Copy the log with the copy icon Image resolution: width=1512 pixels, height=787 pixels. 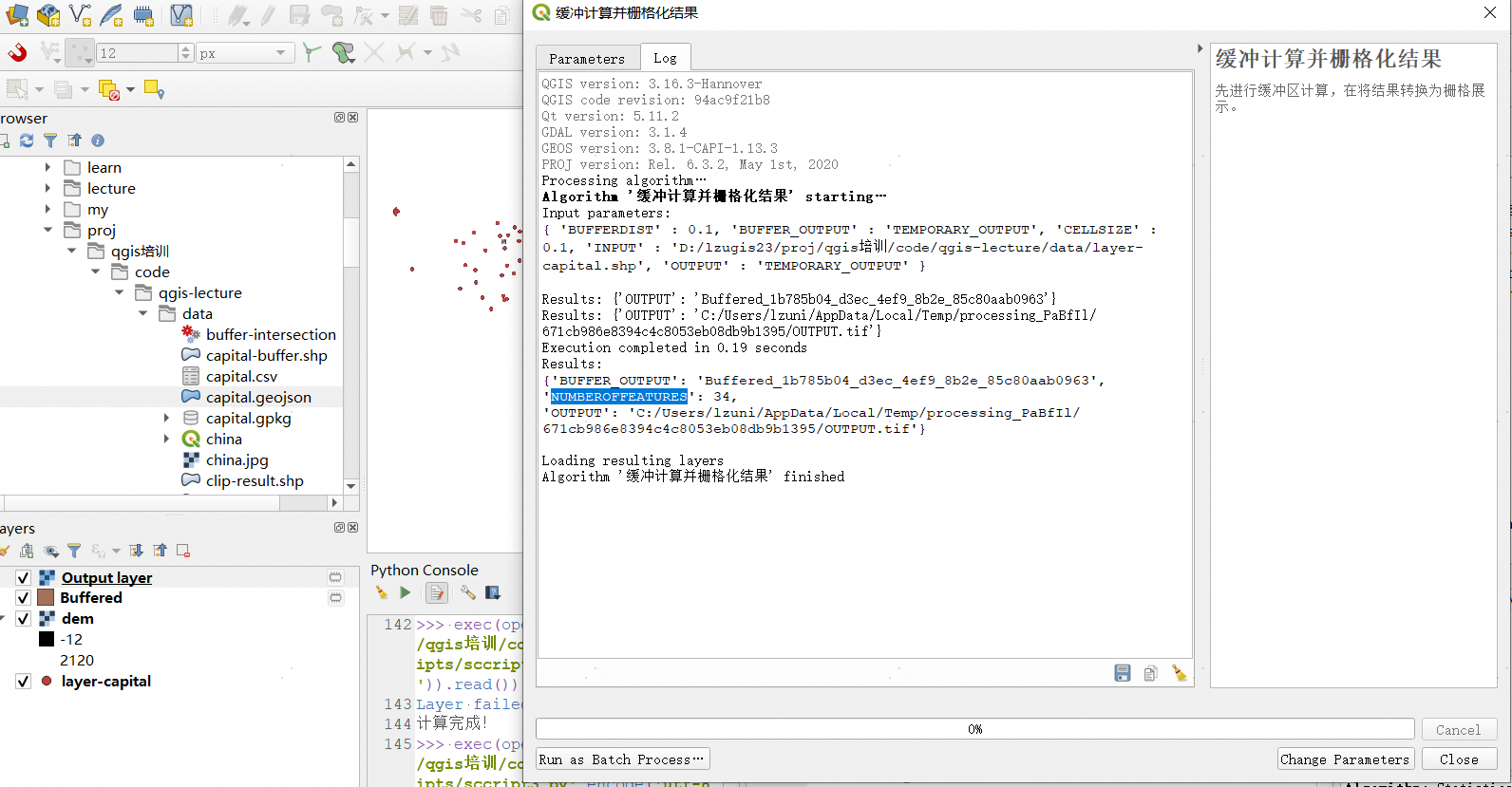[x=1150, y=673]
